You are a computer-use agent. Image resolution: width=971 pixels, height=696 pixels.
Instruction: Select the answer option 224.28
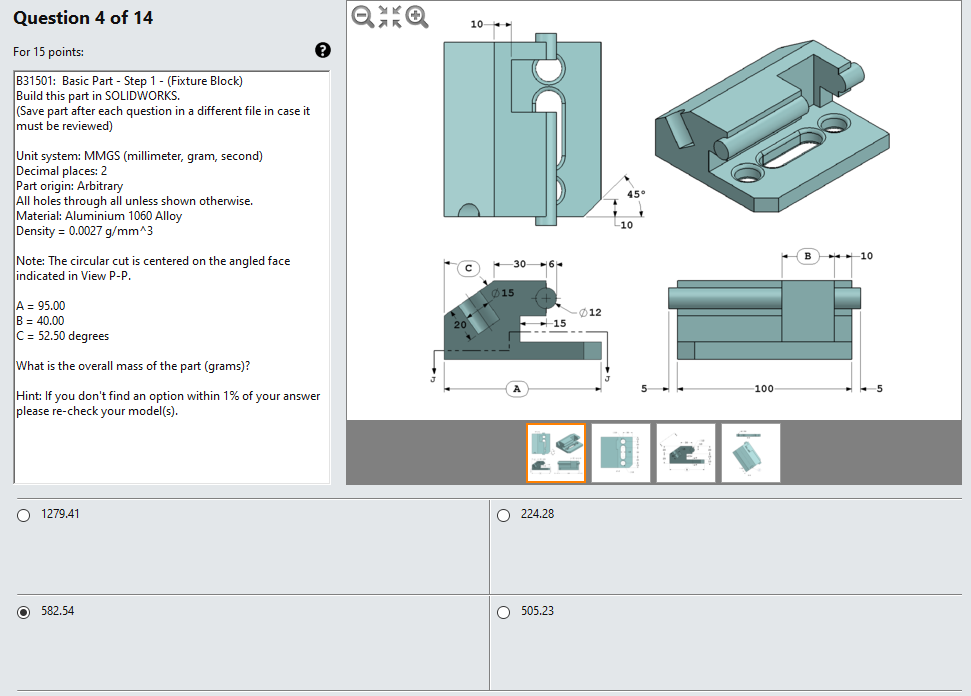504,515
